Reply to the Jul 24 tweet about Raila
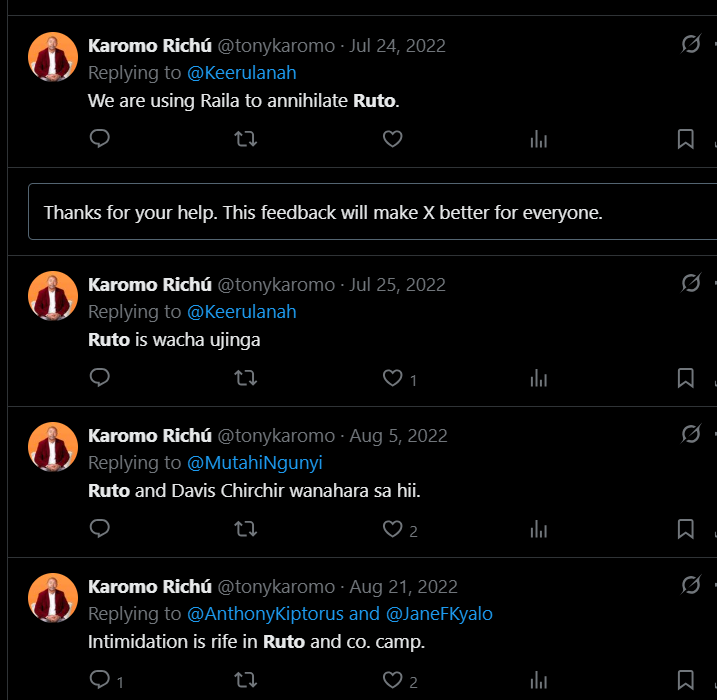Image resolution: width=717 pixels, height=700 pixels. click(99, 139)
